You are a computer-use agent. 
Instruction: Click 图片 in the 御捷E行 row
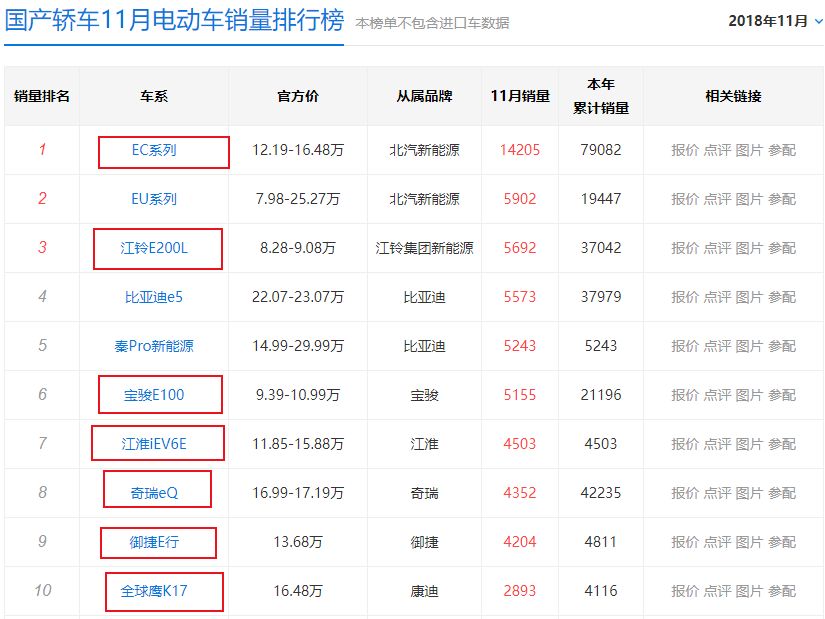coord(749,542)
